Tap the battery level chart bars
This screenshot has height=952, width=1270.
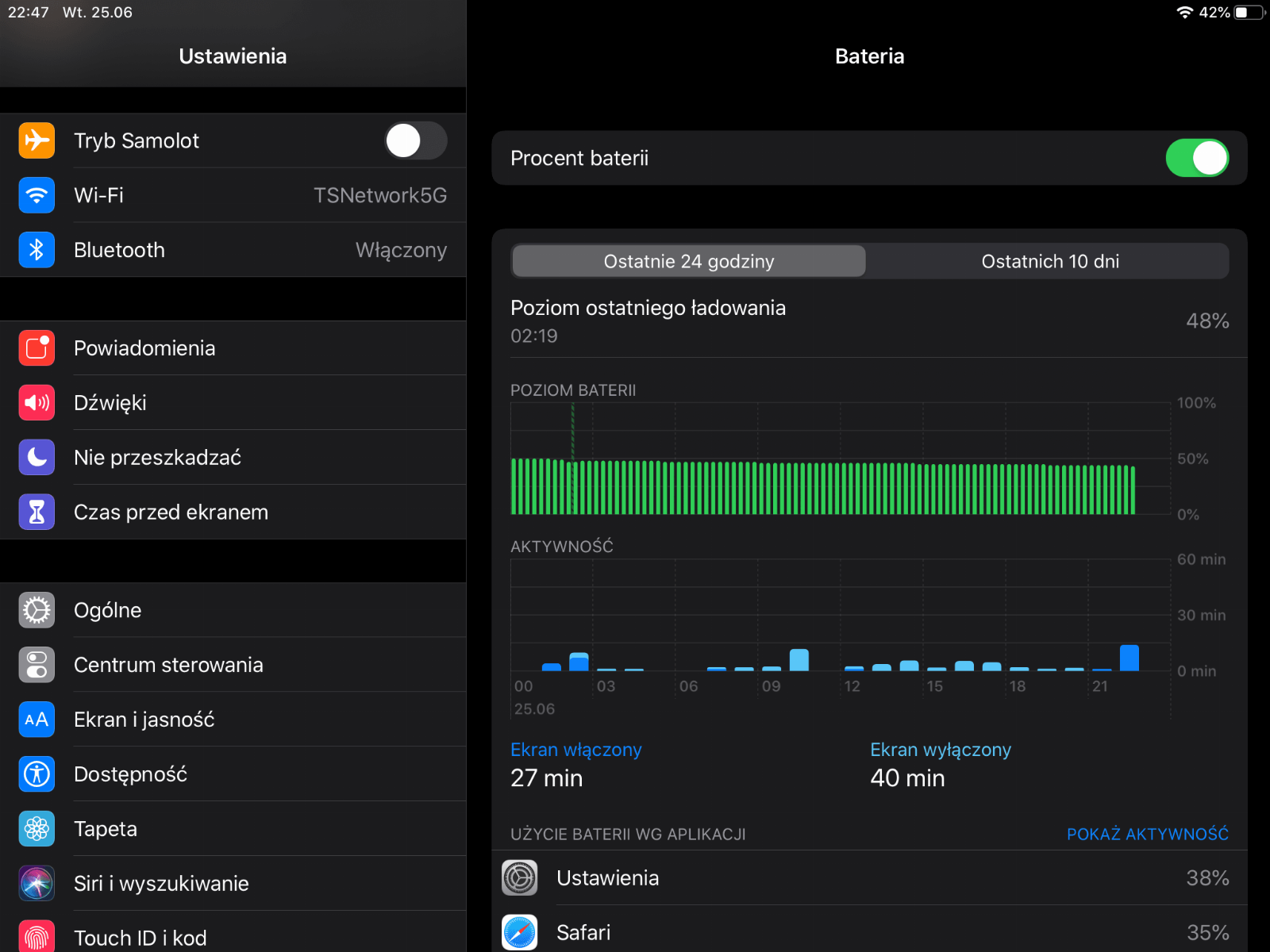[x=822, y=487]
